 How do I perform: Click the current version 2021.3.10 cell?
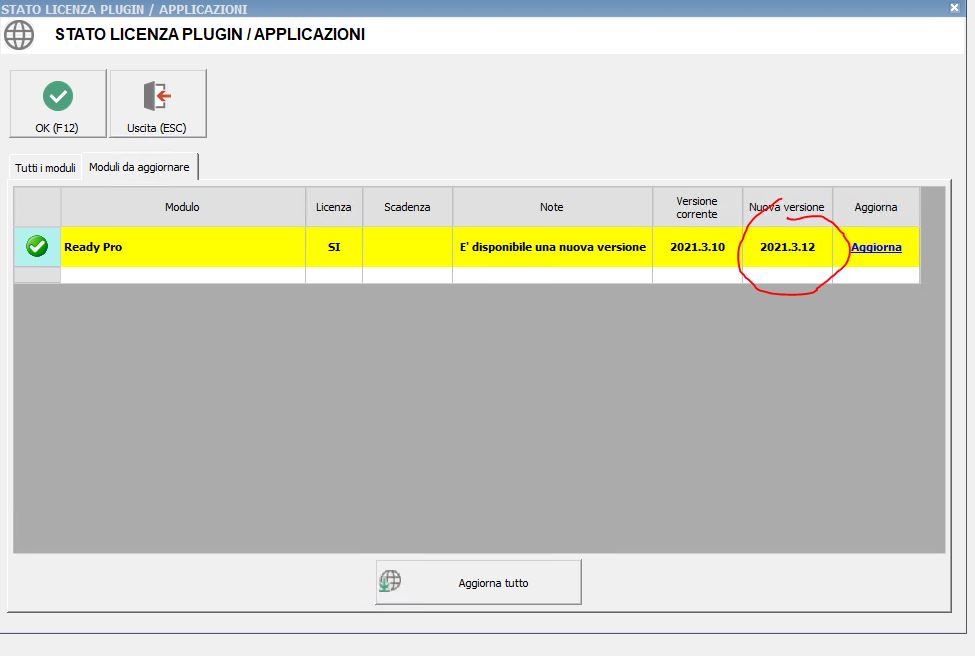coord(697,247)
